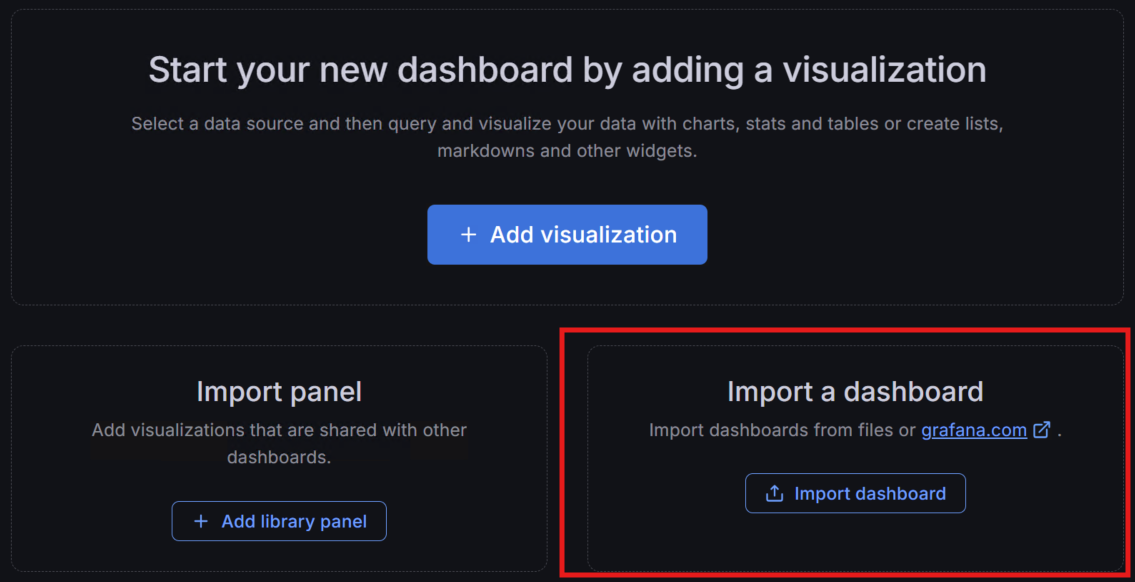Click the plus icon in Add visualization
Screen dimensions: 1135x582
pos(468,235)
